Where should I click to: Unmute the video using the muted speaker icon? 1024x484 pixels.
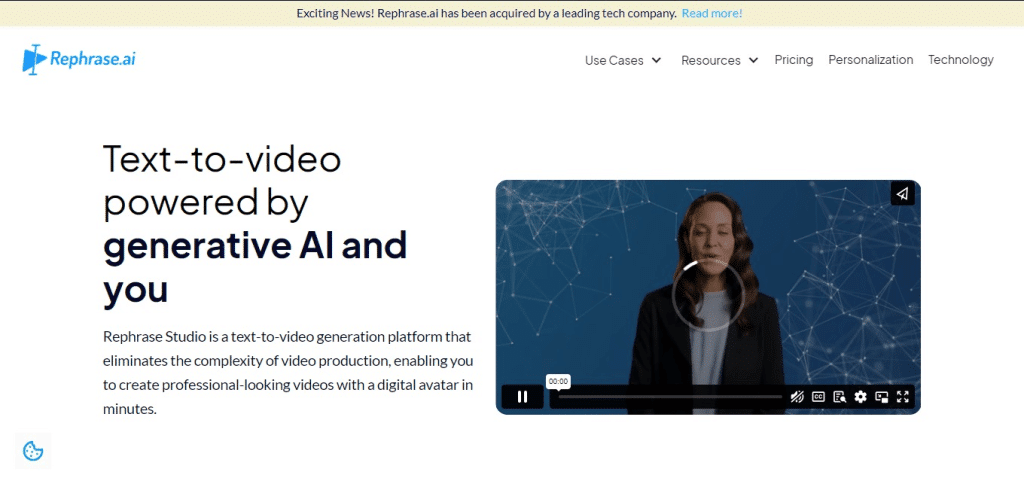[797, 396]
